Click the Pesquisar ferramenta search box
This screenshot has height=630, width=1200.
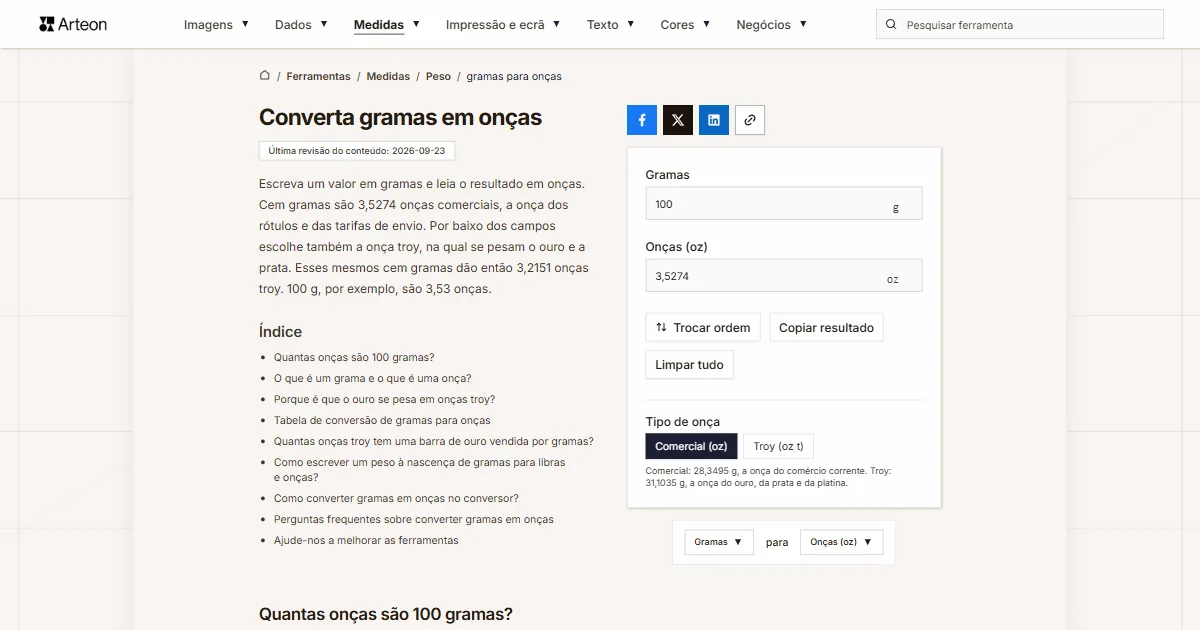[x=1020, y=25]
